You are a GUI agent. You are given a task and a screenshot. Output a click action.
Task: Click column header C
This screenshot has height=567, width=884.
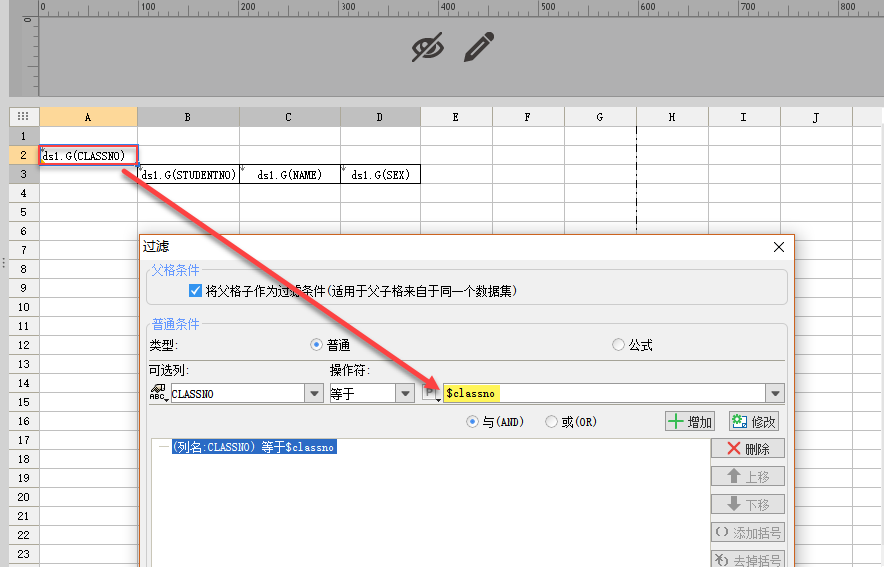(290, 117)
